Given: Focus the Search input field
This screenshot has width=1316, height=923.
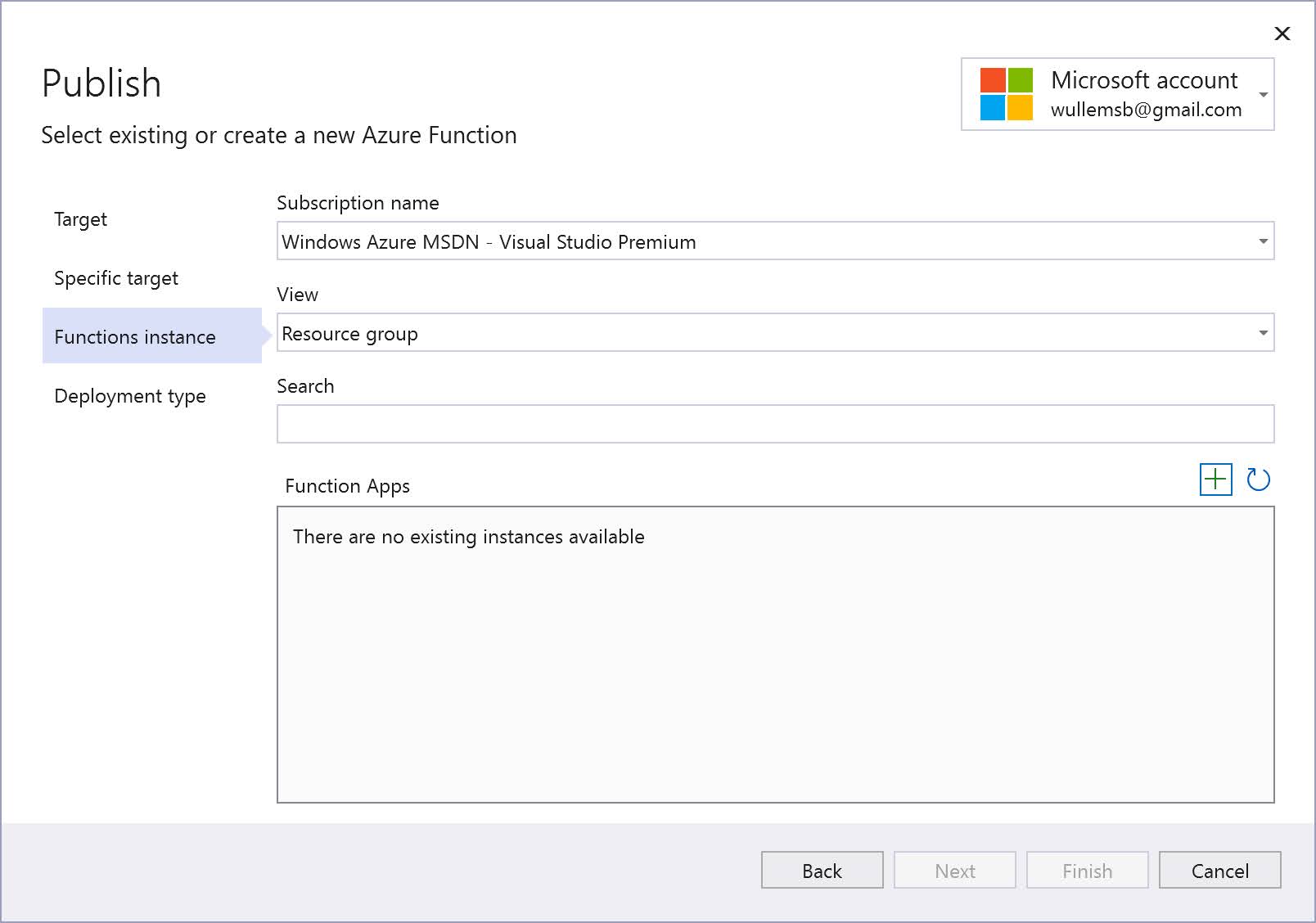Looking at the screenshot, I should coord(775,424).
